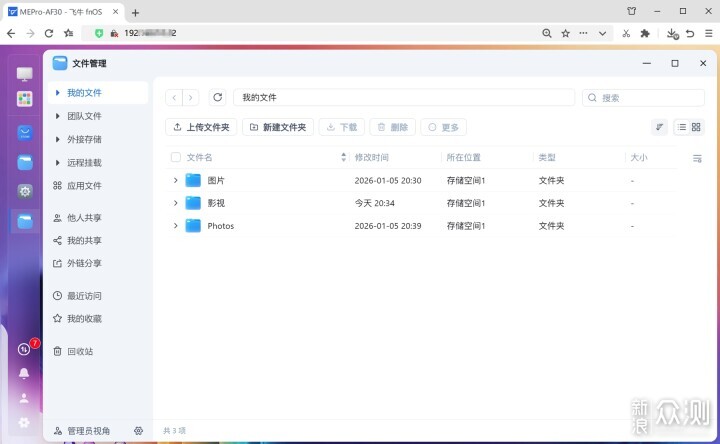Click the 所在位置 column header
The image size is (720, 444).
(x=463, y=157)
